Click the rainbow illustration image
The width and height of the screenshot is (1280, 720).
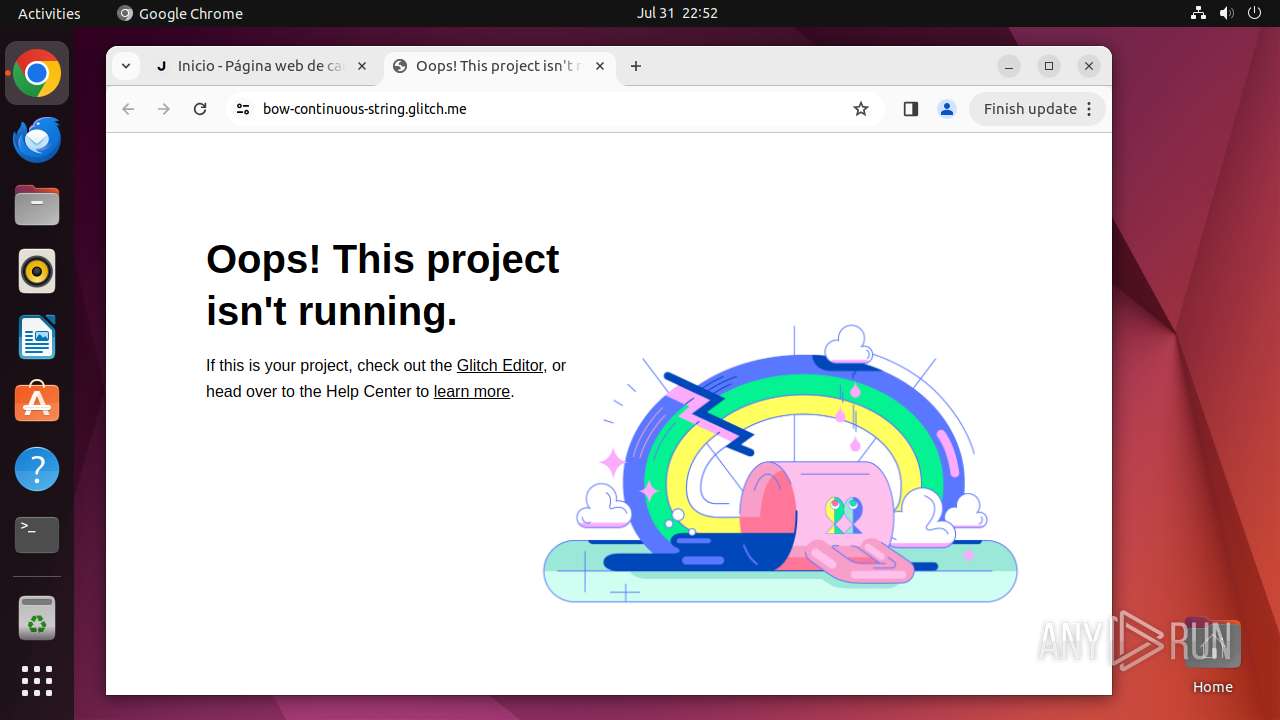pyautogui.click(x=780, y=465)
